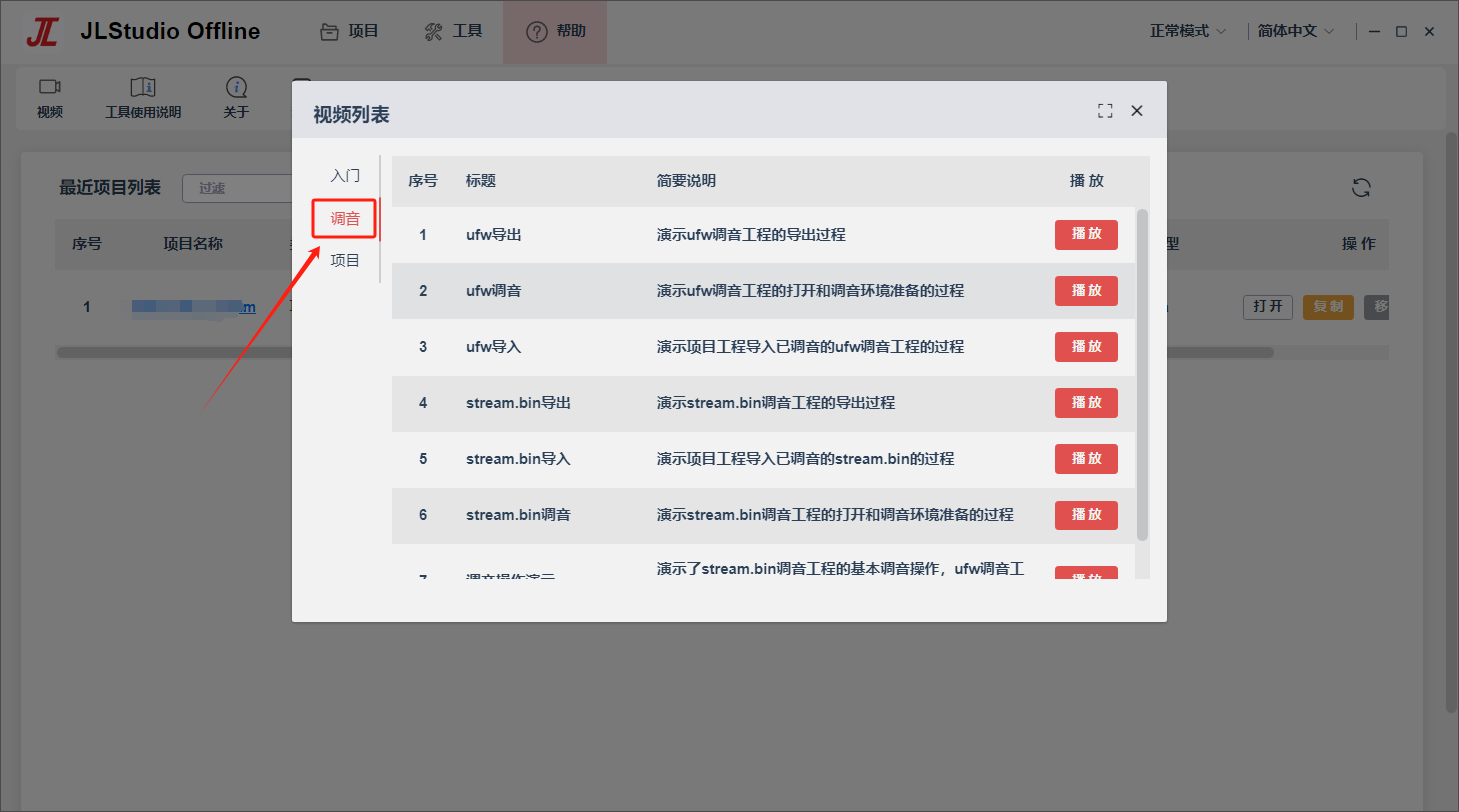This screenshot has width=1459, height=812.
Task: Expand the 正常模式 mode dropdown
Action: coord(1188,31)
